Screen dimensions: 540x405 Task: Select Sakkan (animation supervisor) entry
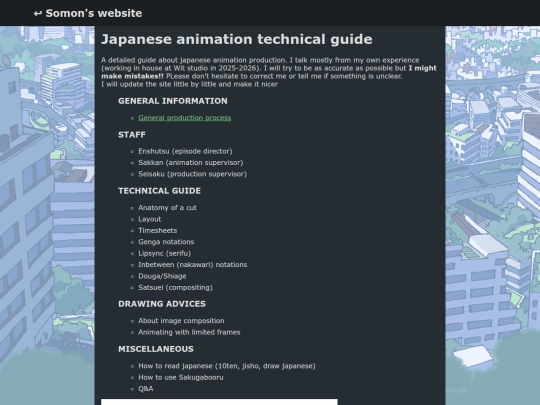point(190,163)
